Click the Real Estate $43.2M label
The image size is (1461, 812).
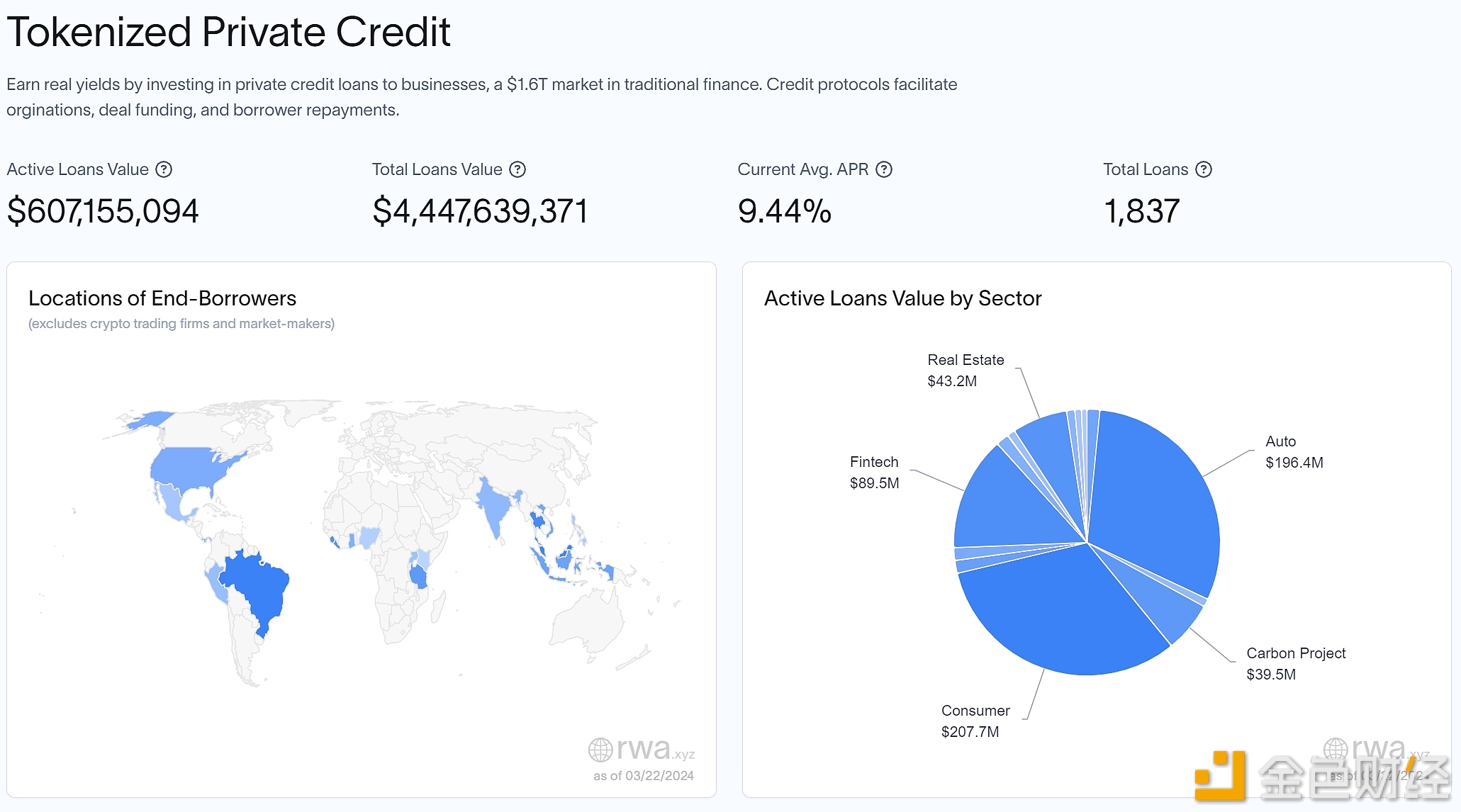(965, 371)
